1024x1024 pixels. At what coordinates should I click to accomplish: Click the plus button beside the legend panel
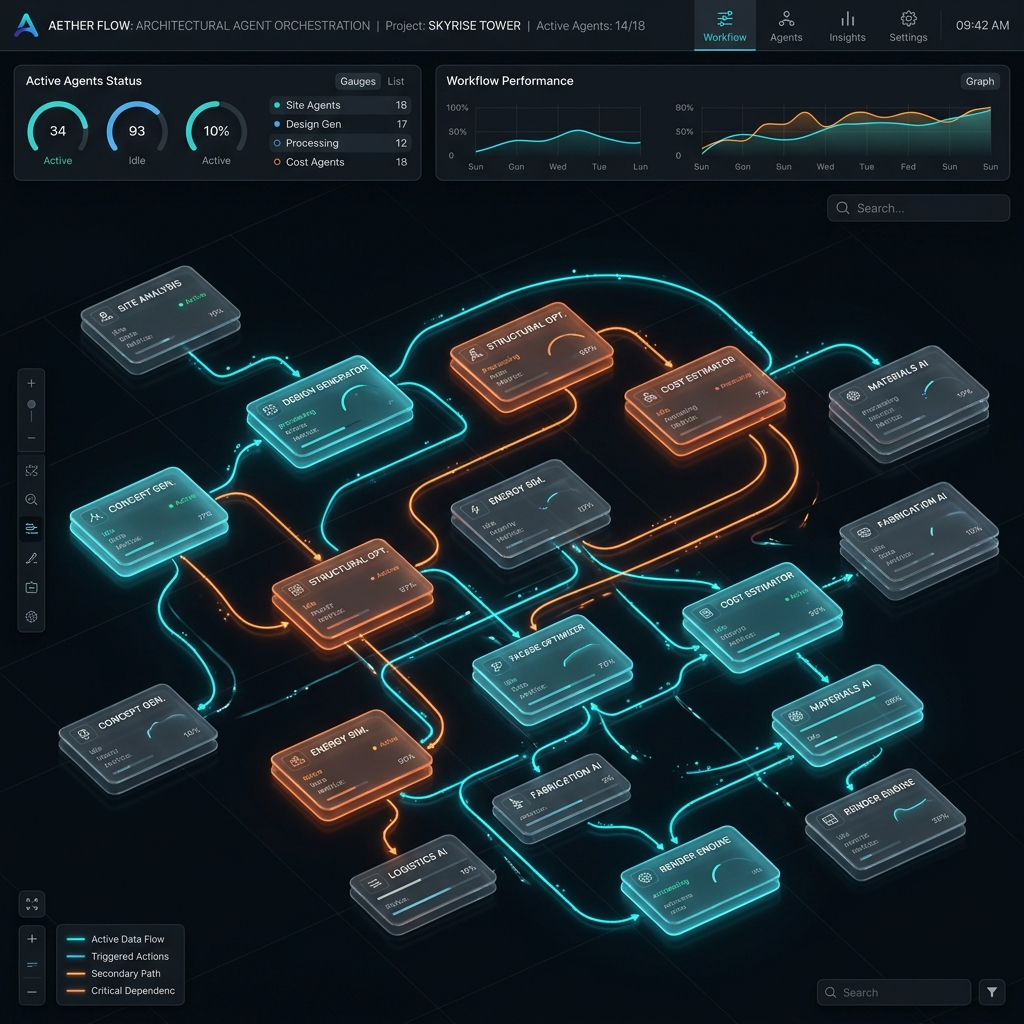(31, 938)
